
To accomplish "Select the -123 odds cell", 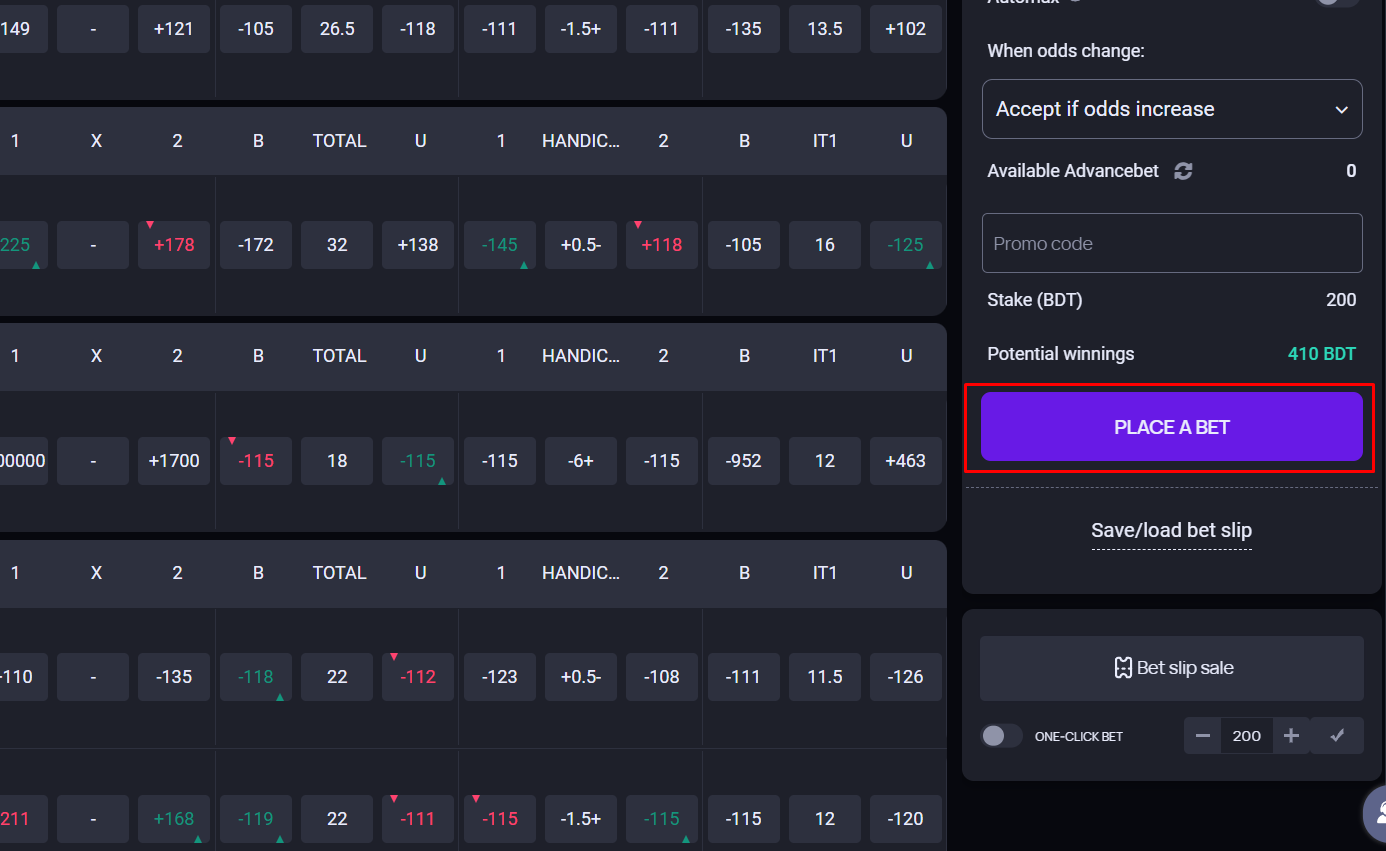I will pos(500,677).
